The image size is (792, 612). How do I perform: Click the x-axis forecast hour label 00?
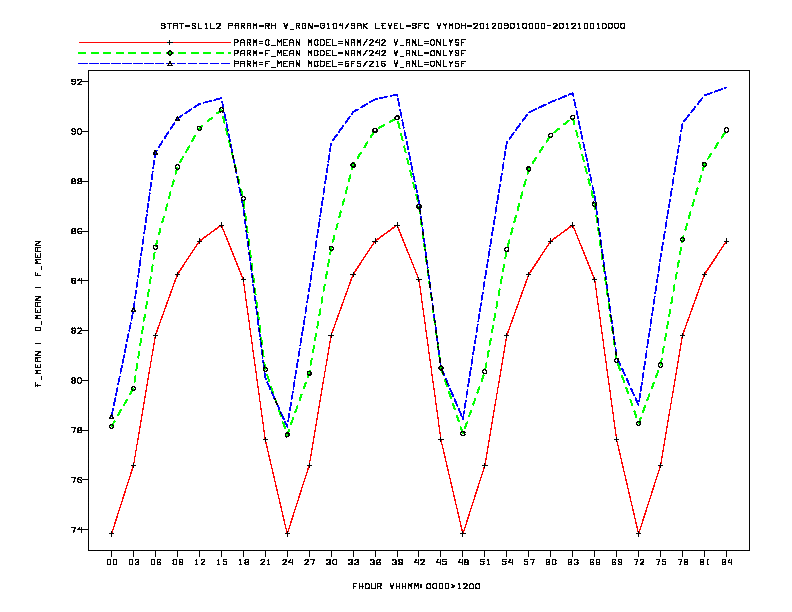pyautogui.click(x=112, y=562)
